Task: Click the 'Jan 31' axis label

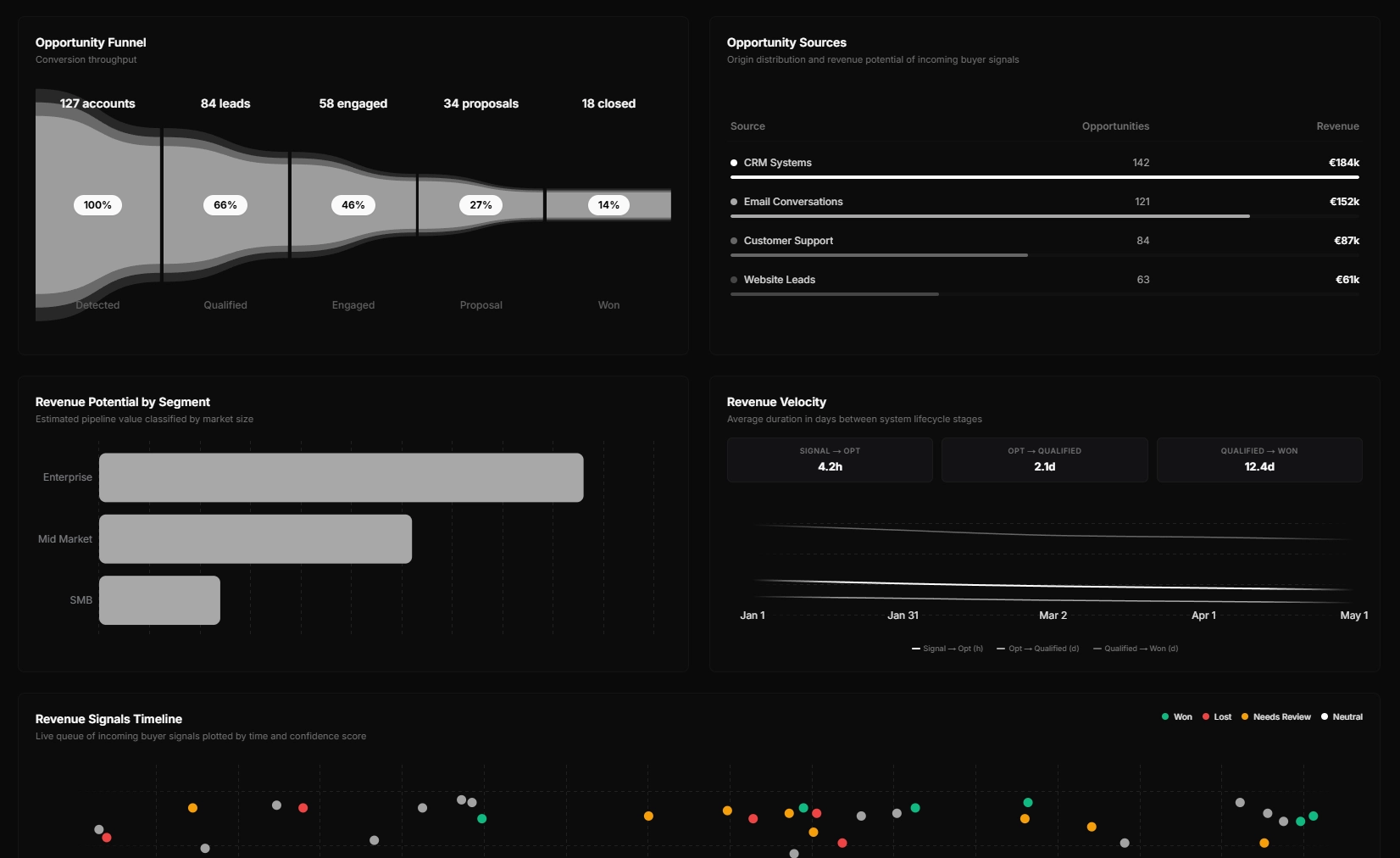Action: pyautogui.click(x=903, y=616)
